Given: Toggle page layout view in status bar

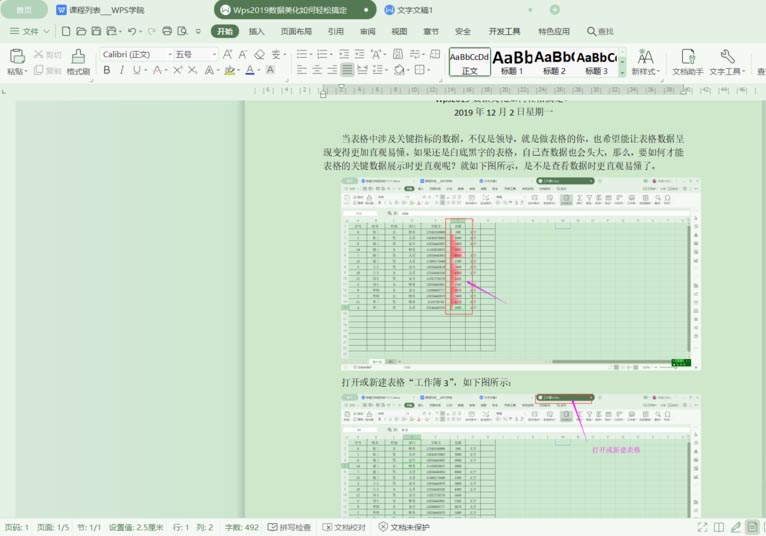Looking at the screenshot, I should (752, 527).
